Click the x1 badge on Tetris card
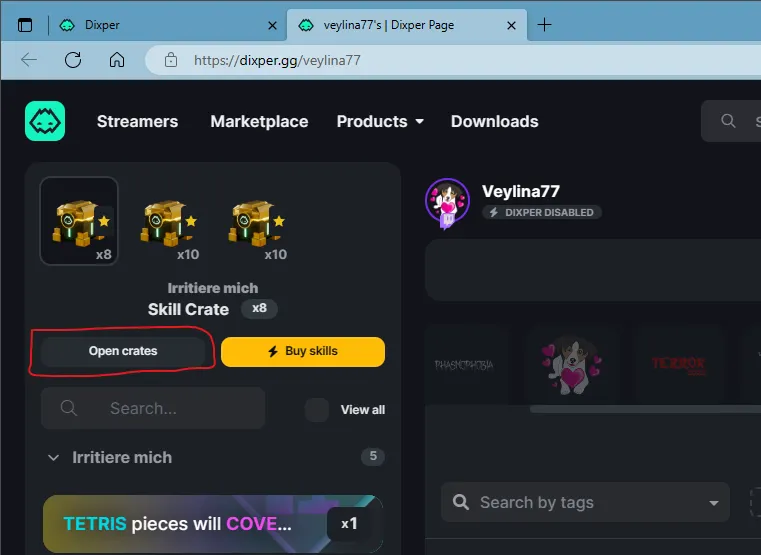This screenshot has height=555, width=761. (349, 523)
